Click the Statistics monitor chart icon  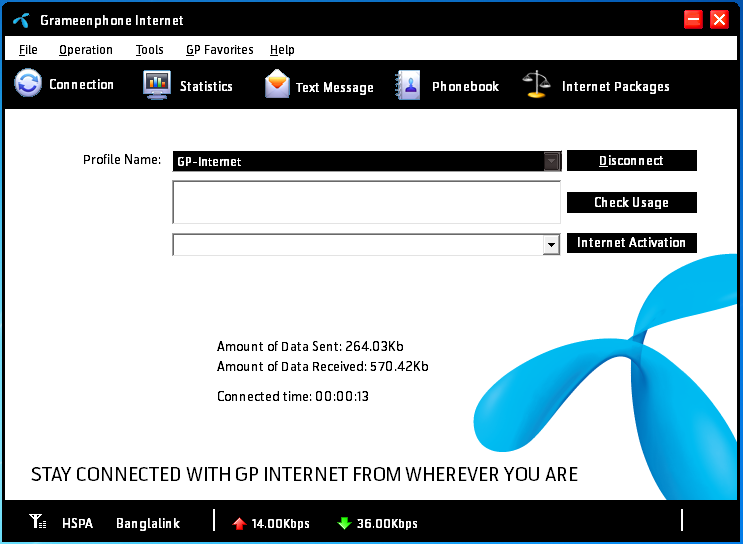point(157,85)
